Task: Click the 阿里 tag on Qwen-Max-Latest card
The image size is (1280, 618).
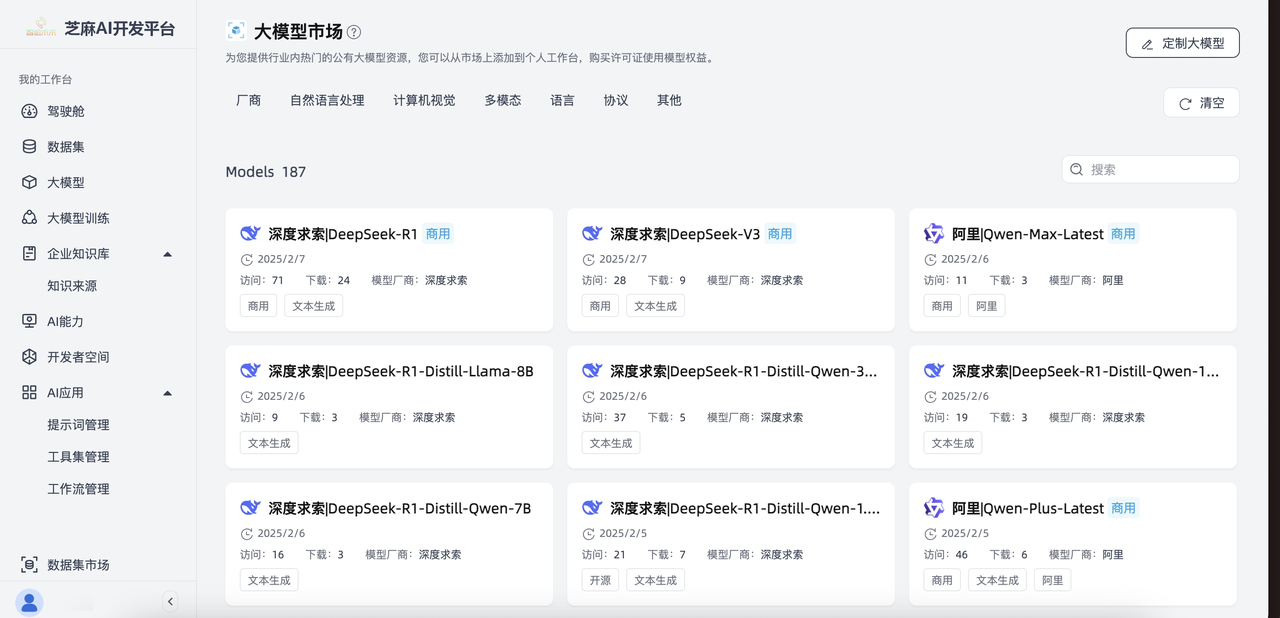Action: [986, 306]
